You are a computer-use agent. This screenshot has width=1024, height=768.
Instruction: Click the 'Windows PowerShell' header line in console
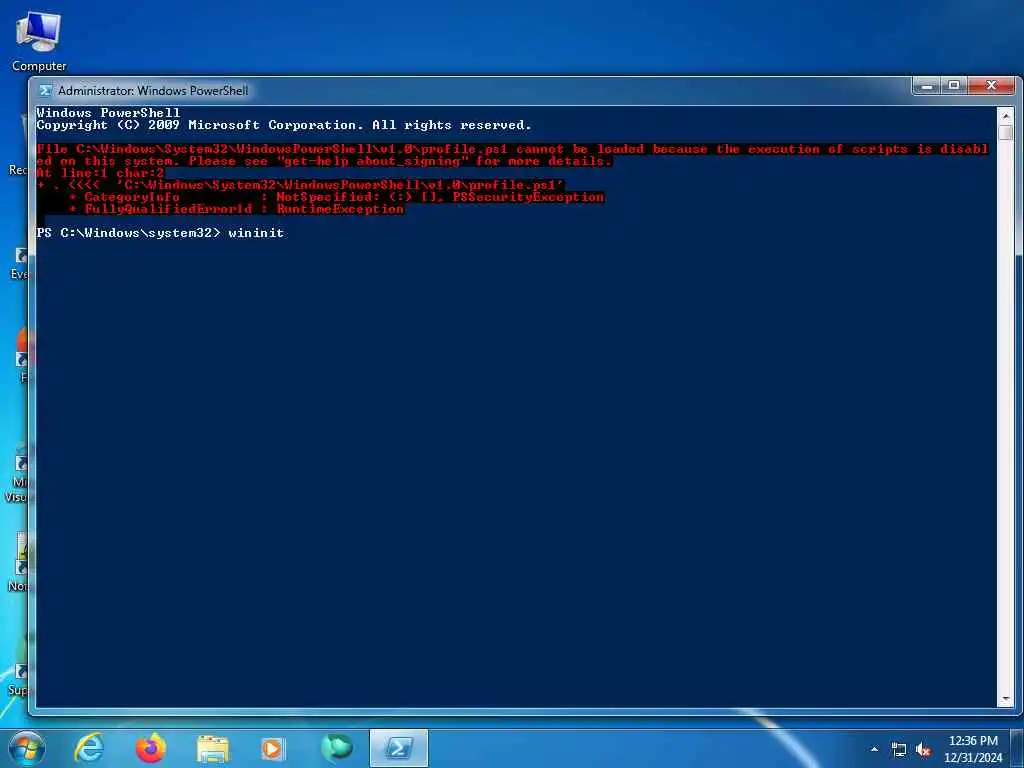click(x=108, y=113)
